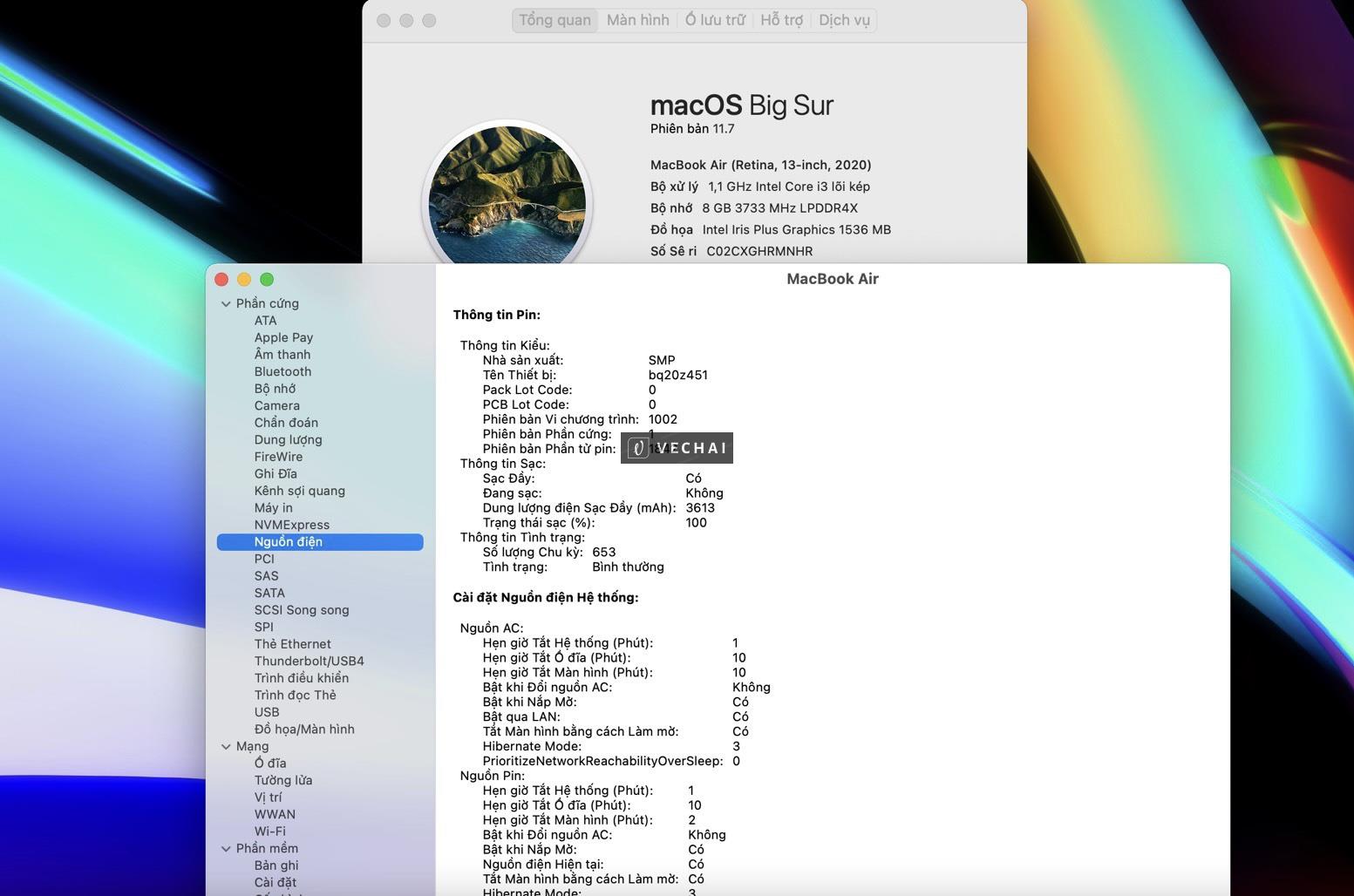Maximize the MacBook Air system report window
The height and width of the screenshot is (896, 1354).
(x=267, y=280)
